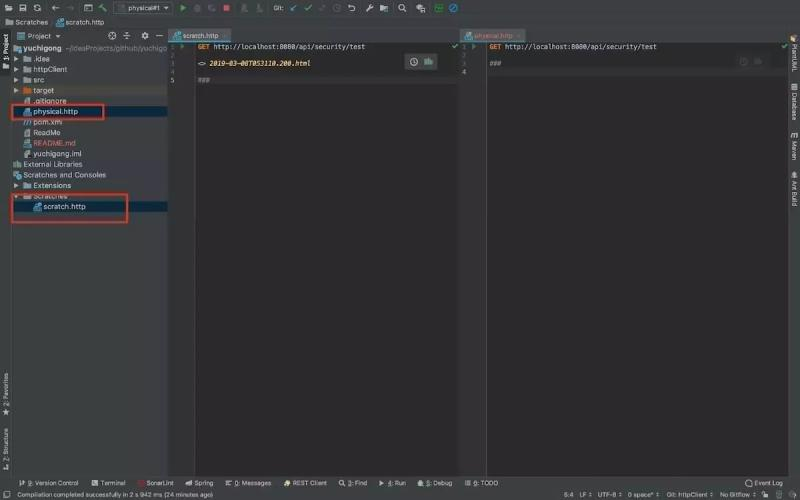Click the GET URL line in physical.http editor
This screenshot has height=500, width=800.
click(x=573, y=46)
